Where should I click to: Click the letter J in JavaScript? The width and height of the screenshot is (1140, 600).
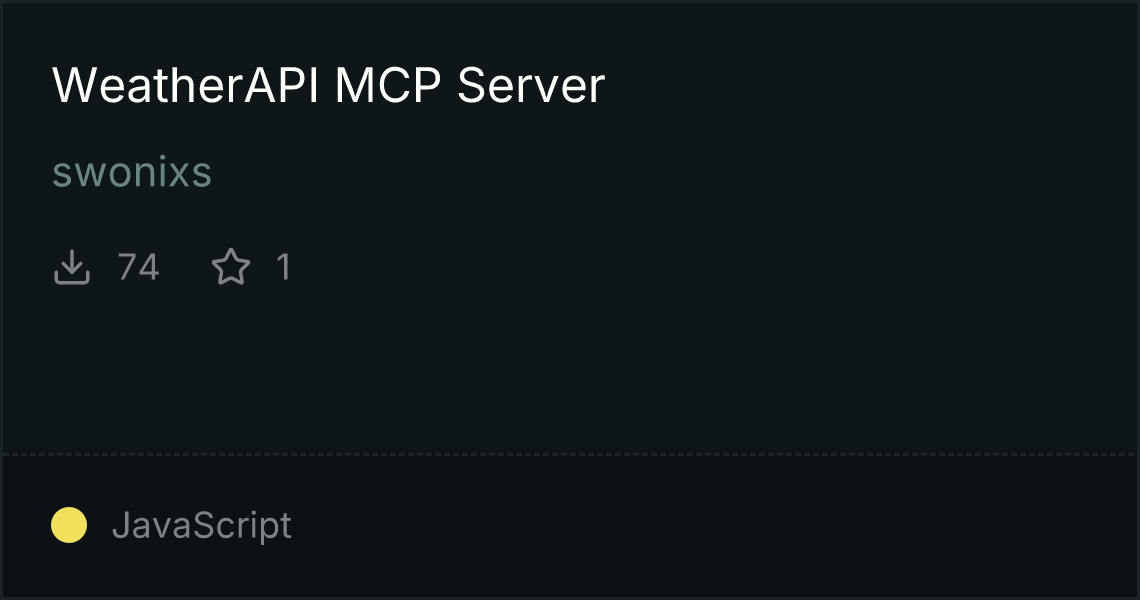(x=121, y=525)
